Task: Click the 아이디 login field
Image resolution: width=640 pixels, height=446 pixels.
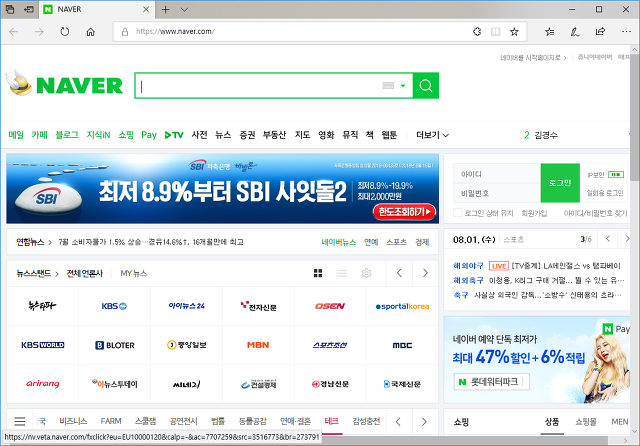Action: pyautogui.click(x=497, y=174)
